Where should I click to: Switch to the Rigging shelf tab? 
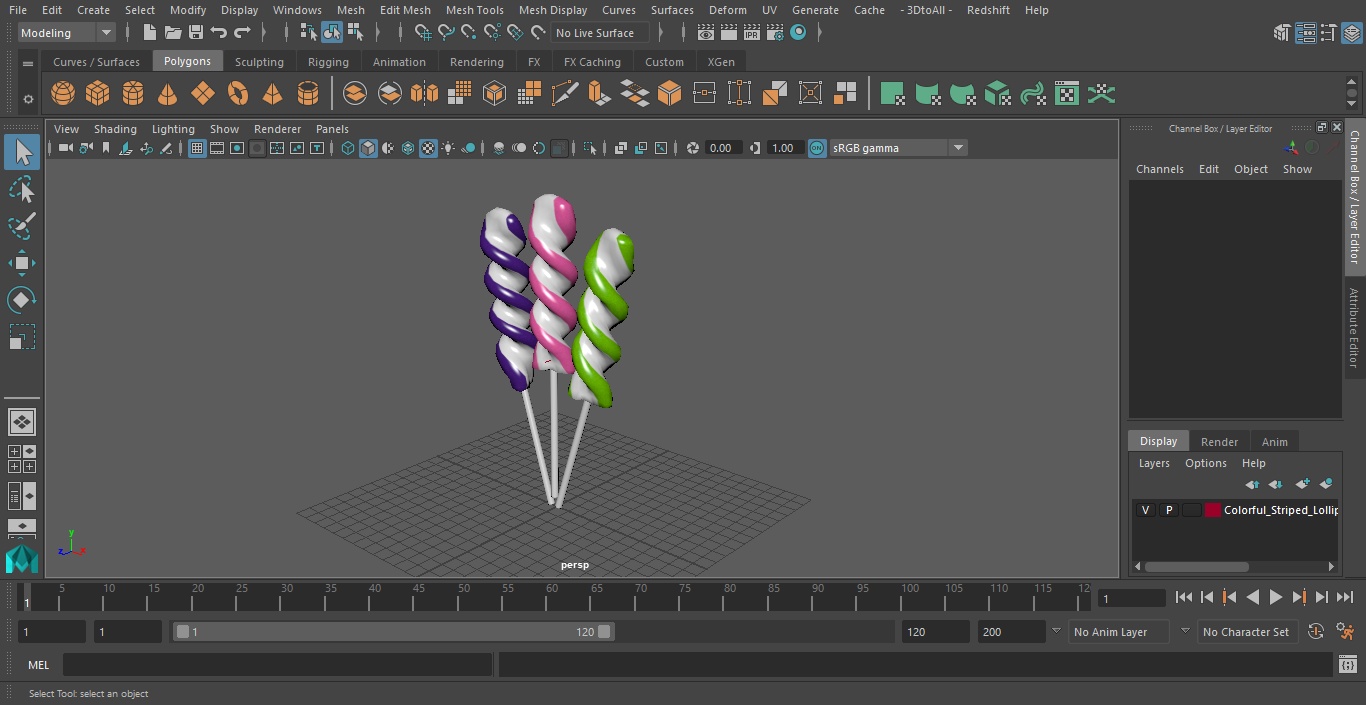point(328,62)
